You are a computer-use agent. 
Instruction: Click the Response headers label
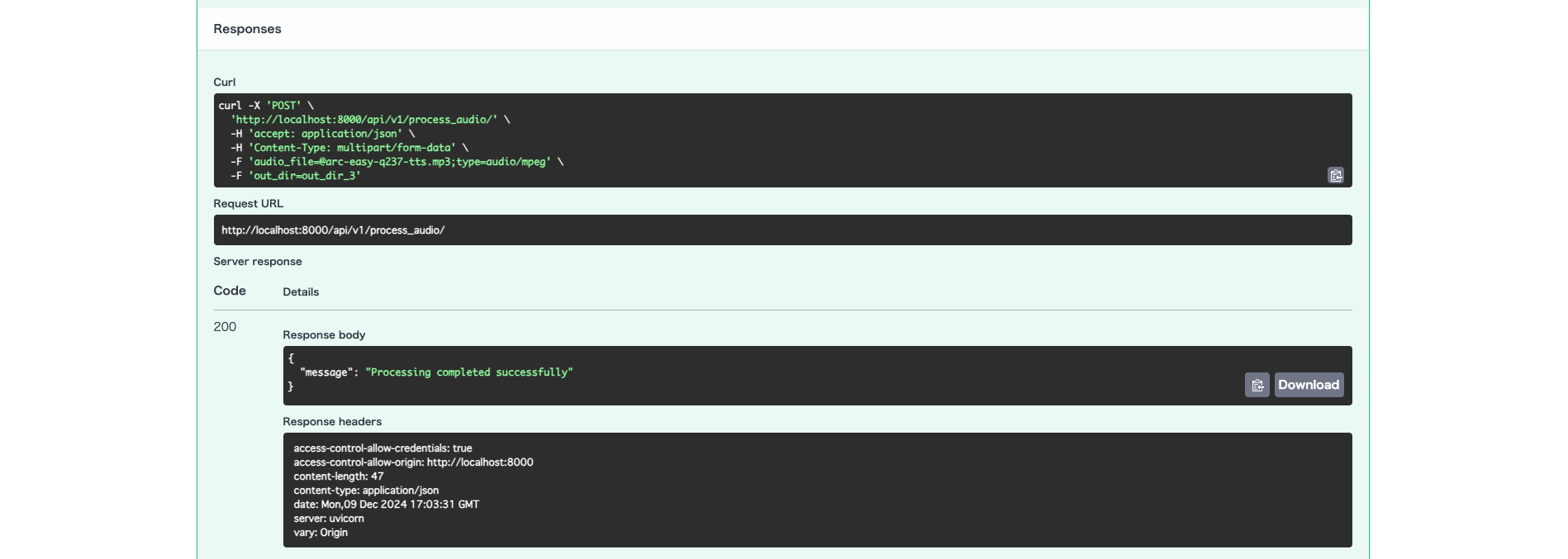pyautogui.click(x=332, y=422)
